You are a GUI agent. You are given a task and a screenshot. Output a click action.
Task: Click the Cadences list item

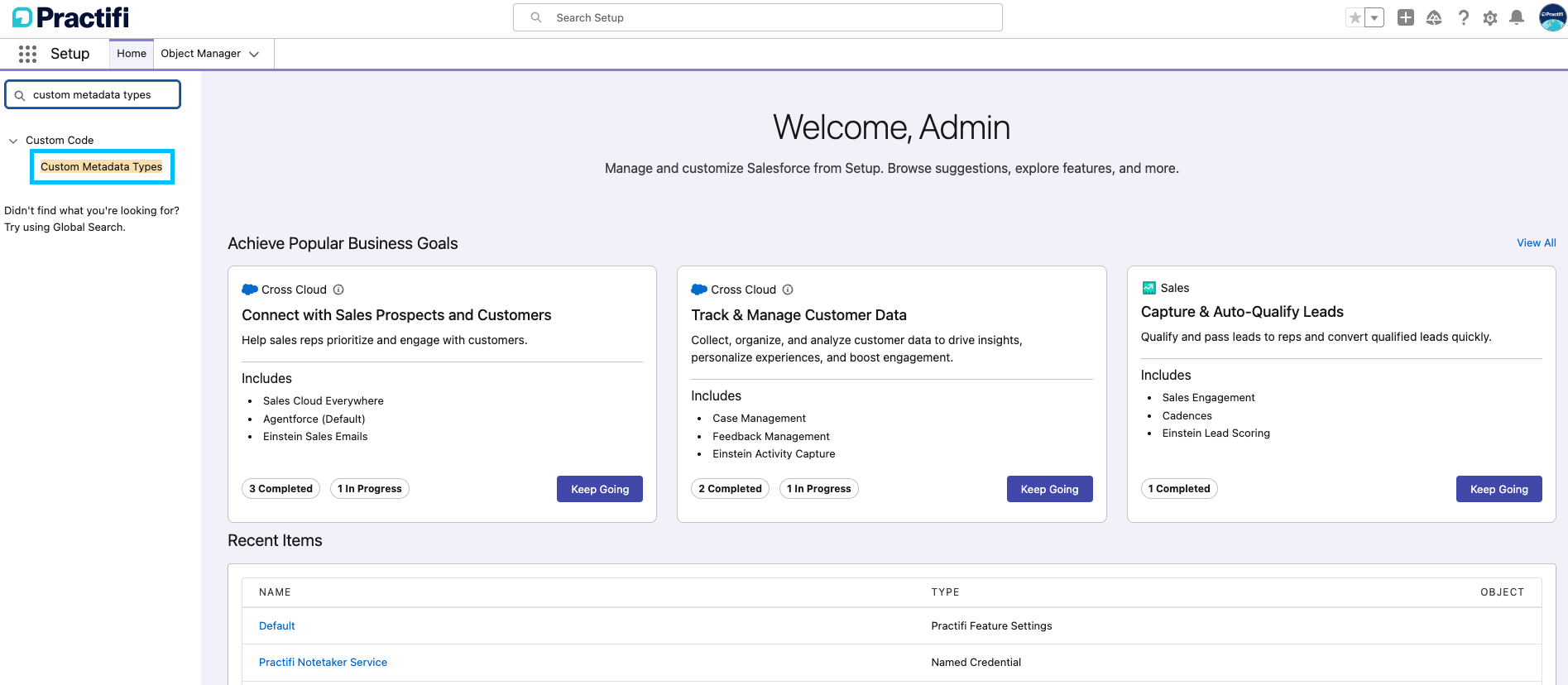tap(1187, 416)
